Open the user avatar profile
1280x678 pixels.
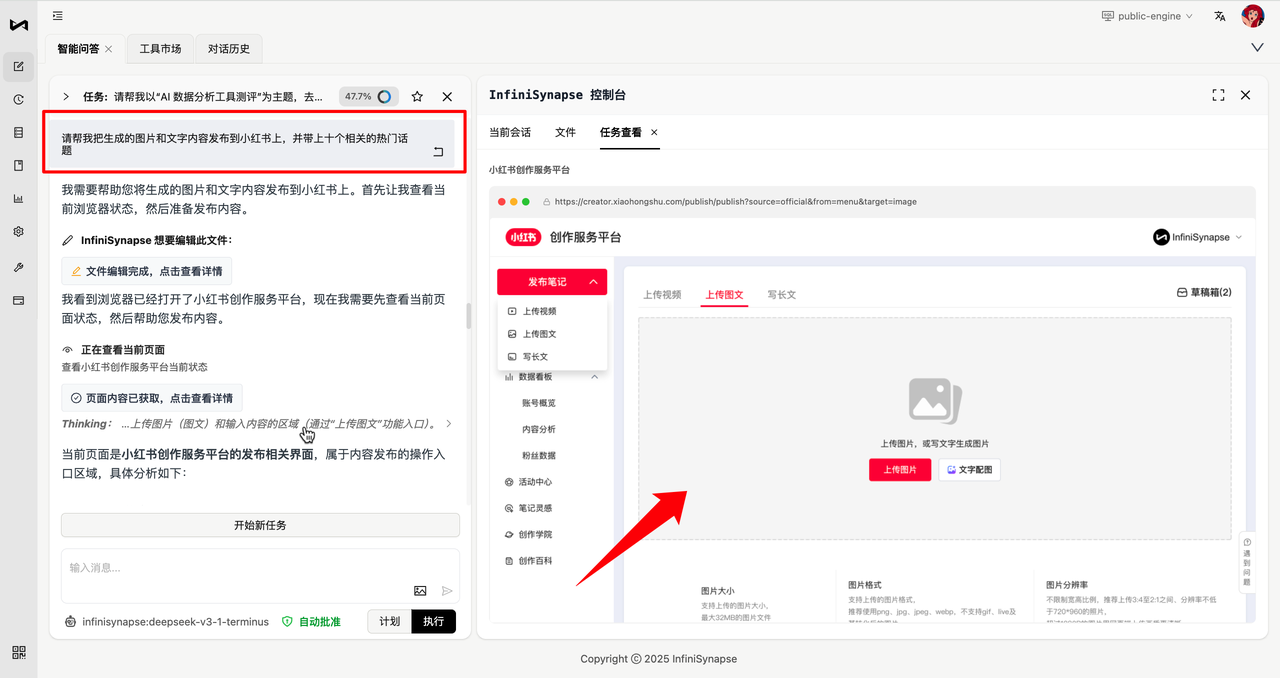1252,16
